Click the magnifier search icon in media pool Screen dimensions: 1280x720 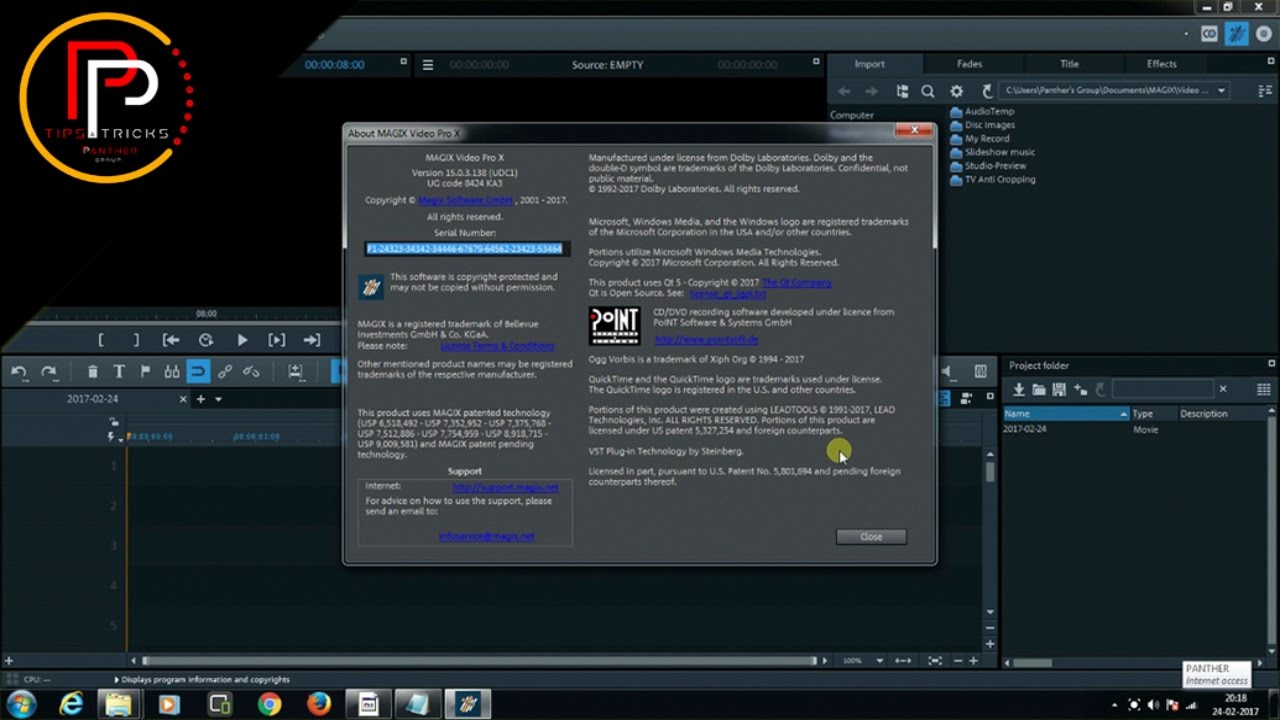pos(928,91)
